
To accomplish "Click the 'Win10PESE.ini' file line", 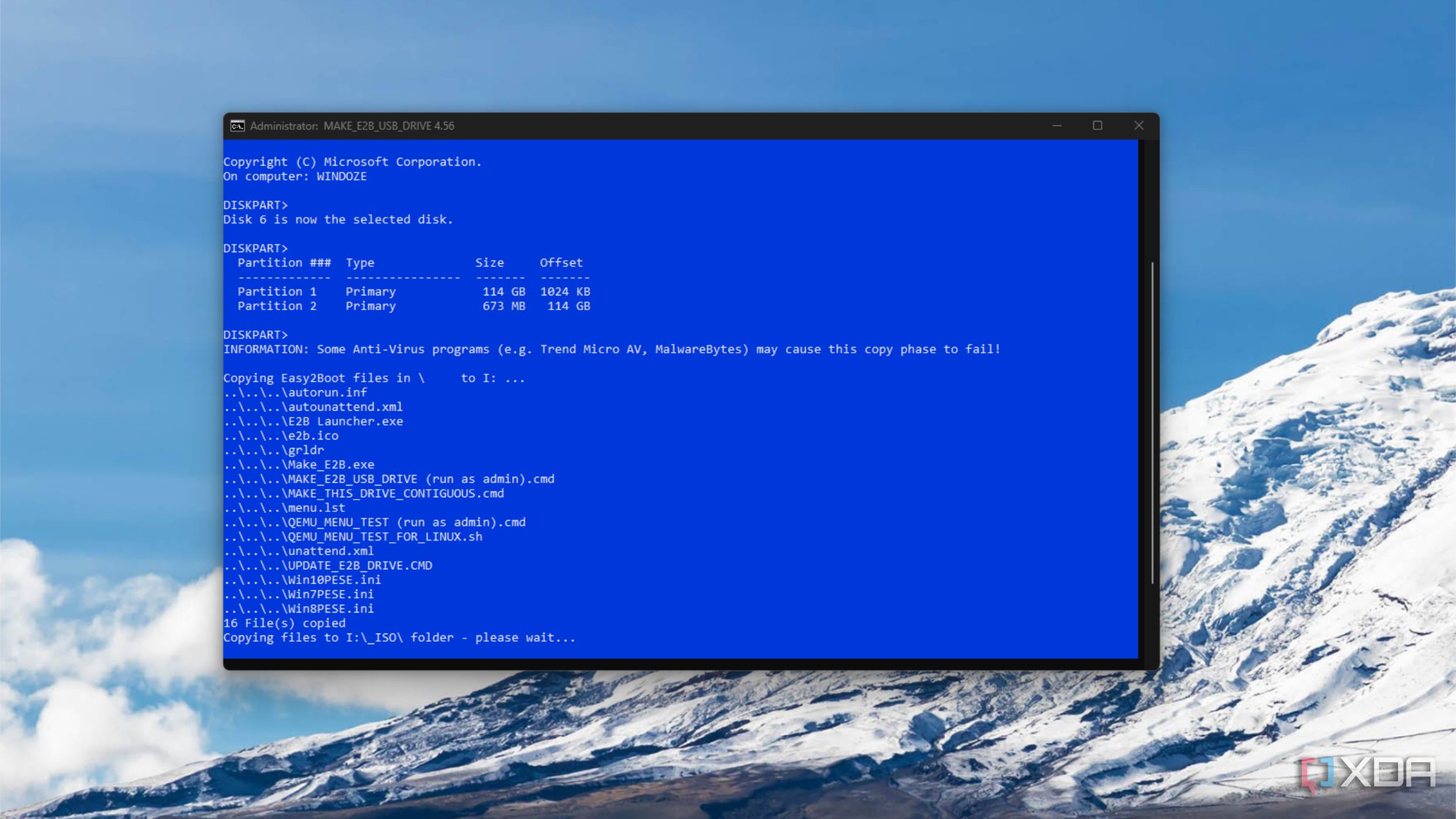I will click(302, 580).
